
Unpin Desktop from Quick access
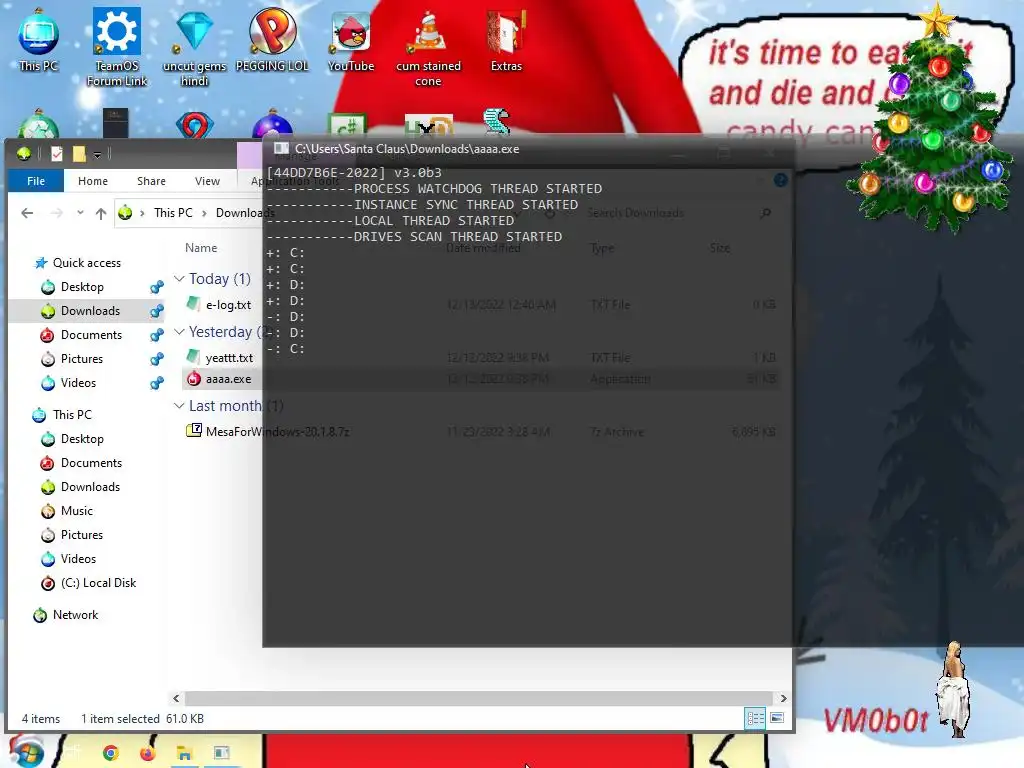click(157, 287)
